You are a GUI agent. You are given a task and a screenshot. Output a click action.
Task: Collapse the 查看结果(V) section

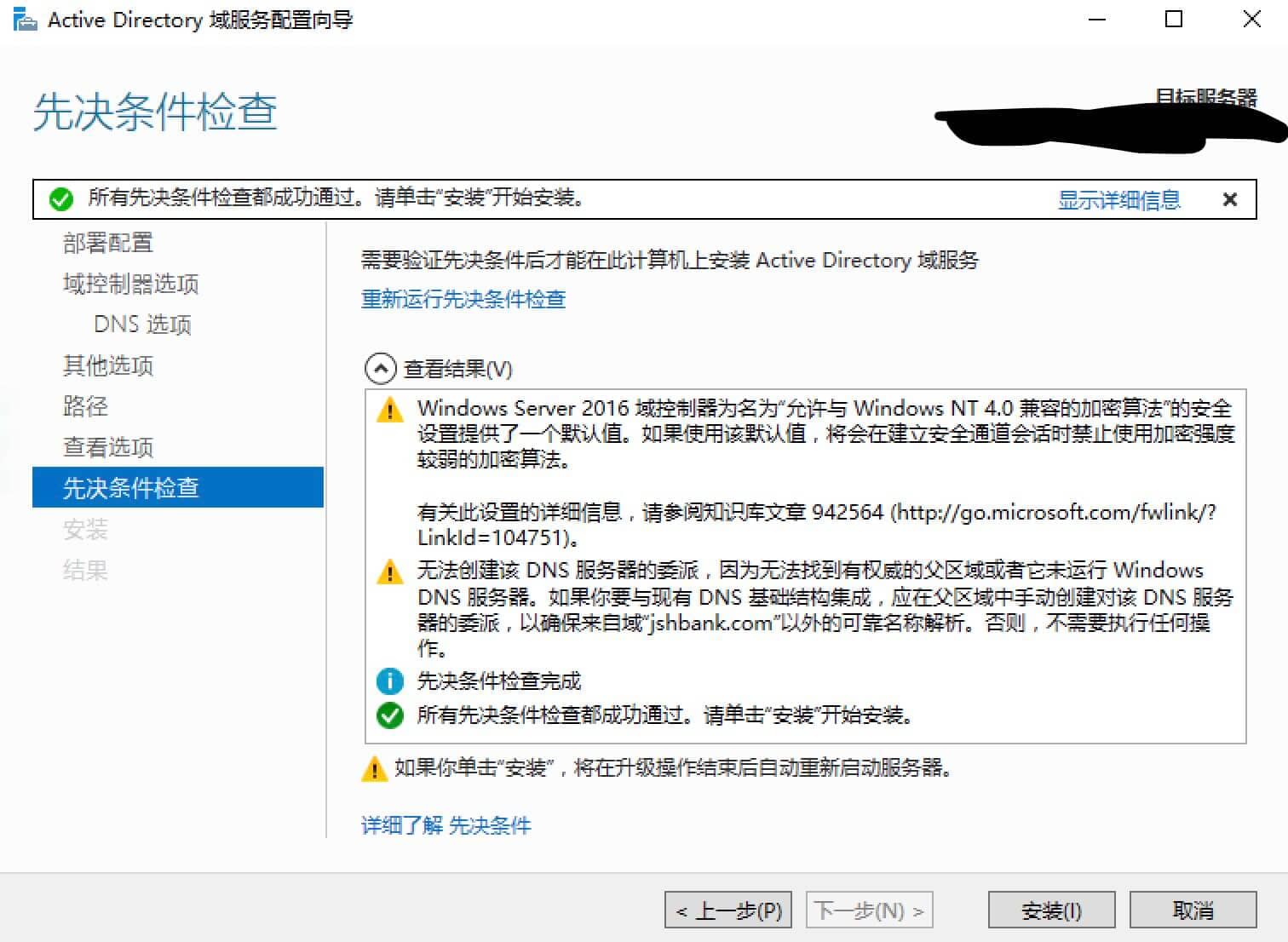tap(380, 369)
